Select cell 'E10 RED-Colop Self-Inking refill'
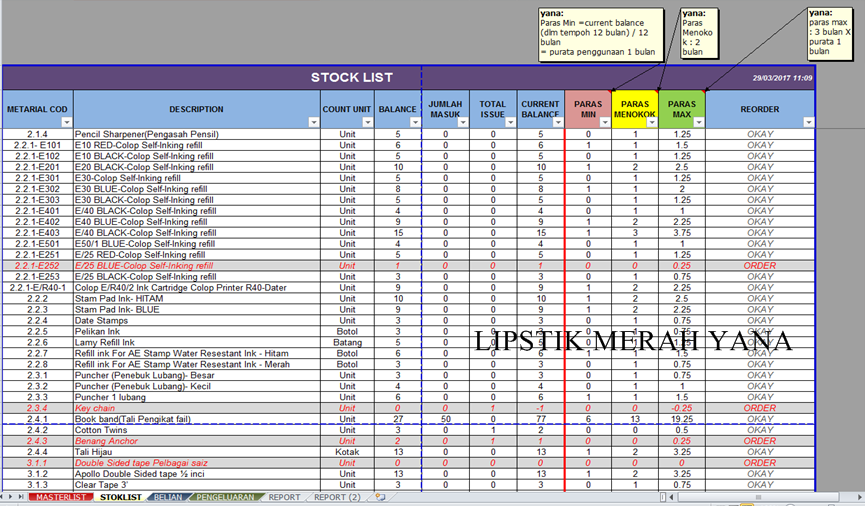The width and height of the screenshot is (865, 506). point(196,145)
